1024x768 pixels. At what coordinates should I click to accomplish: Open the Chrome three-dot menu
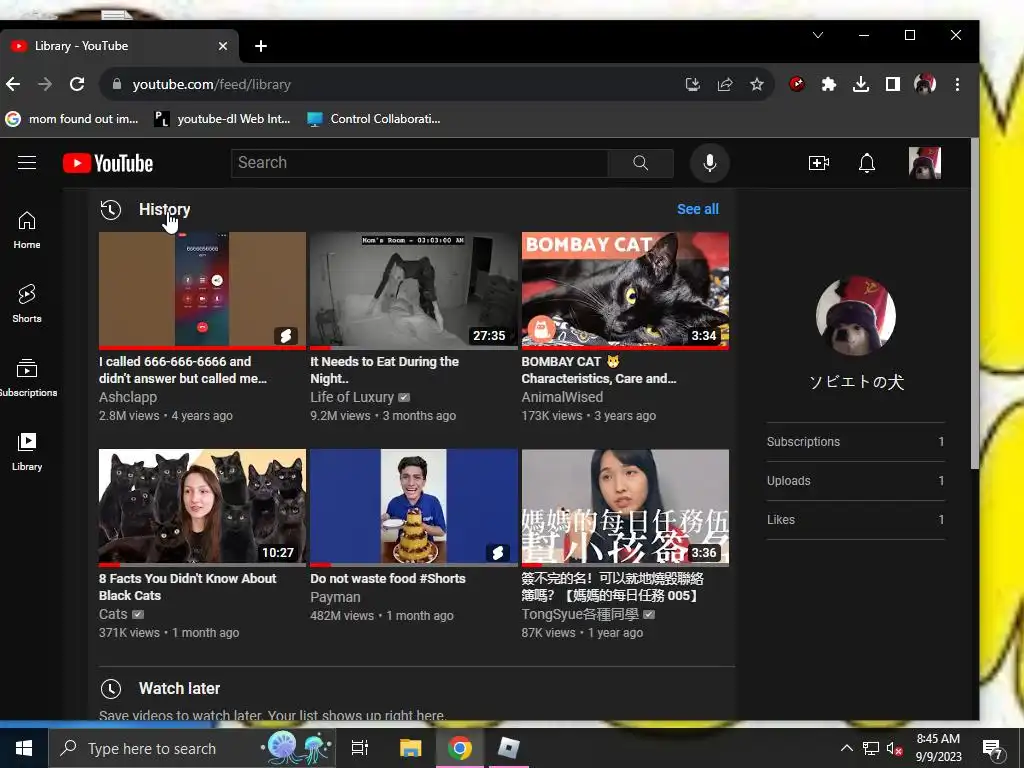point(957,84)
